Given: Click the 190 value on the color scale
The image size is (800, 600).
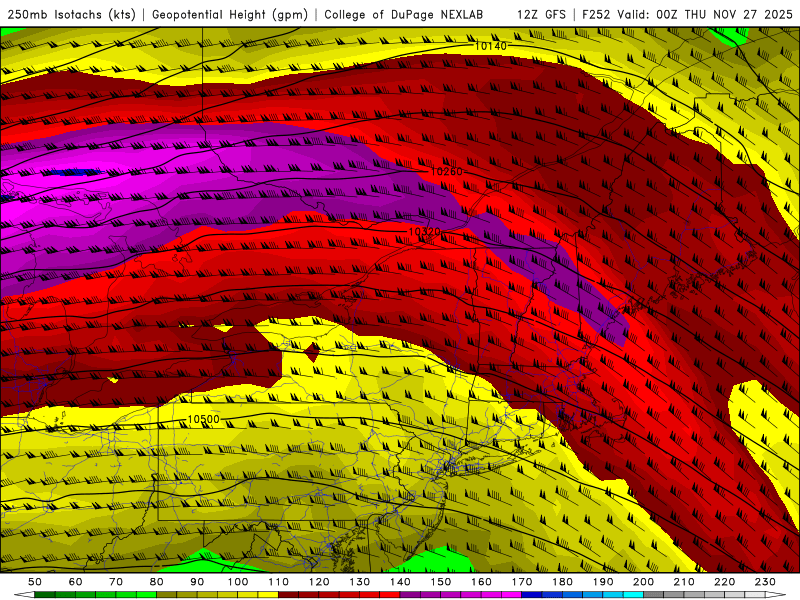Looking at the screenshot, I should pyautogui.click(x=603, y=582).
